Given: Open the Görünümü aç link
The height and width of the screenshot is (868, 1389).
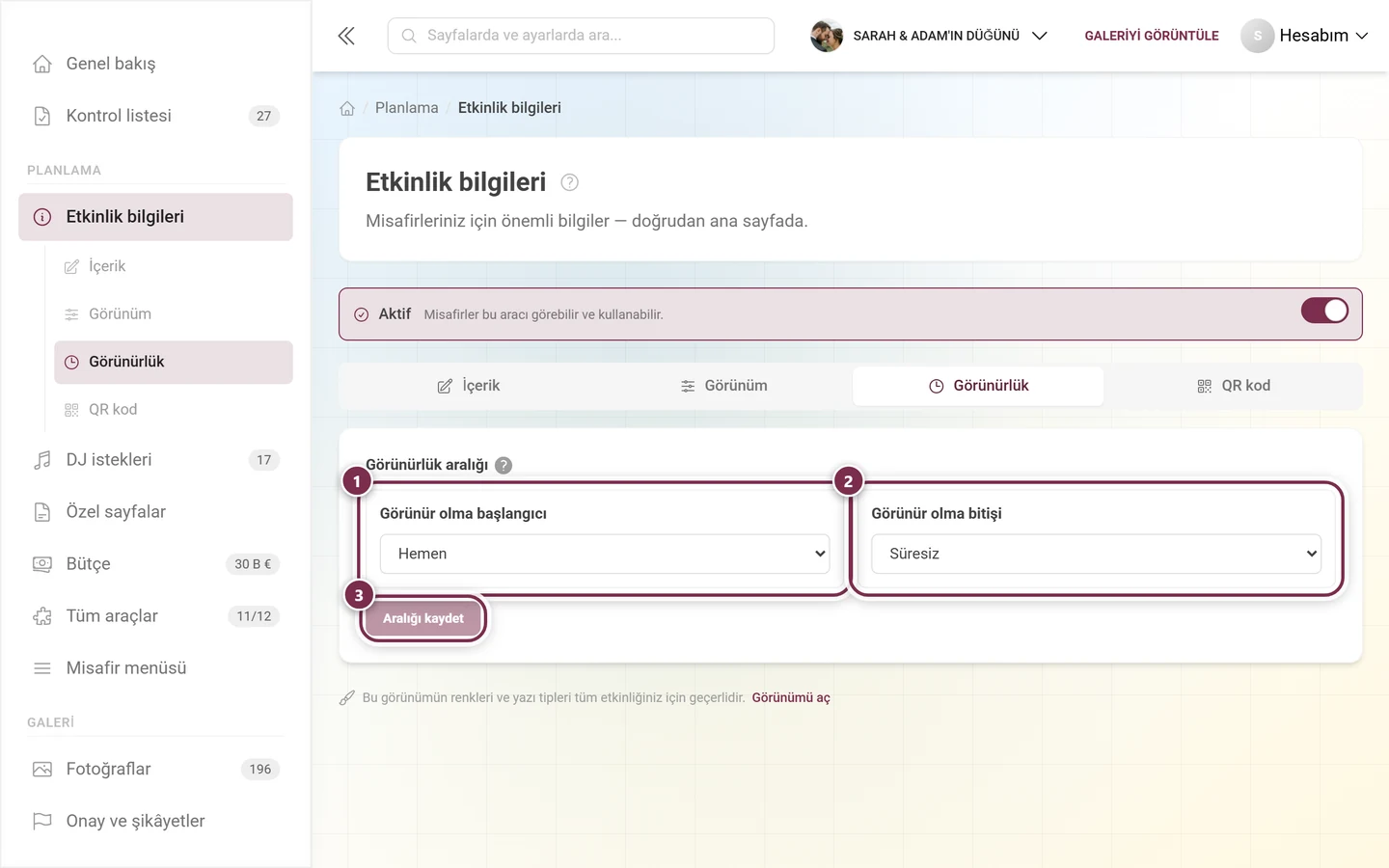Looking at the screenshot, I should [x=791, y=697].
